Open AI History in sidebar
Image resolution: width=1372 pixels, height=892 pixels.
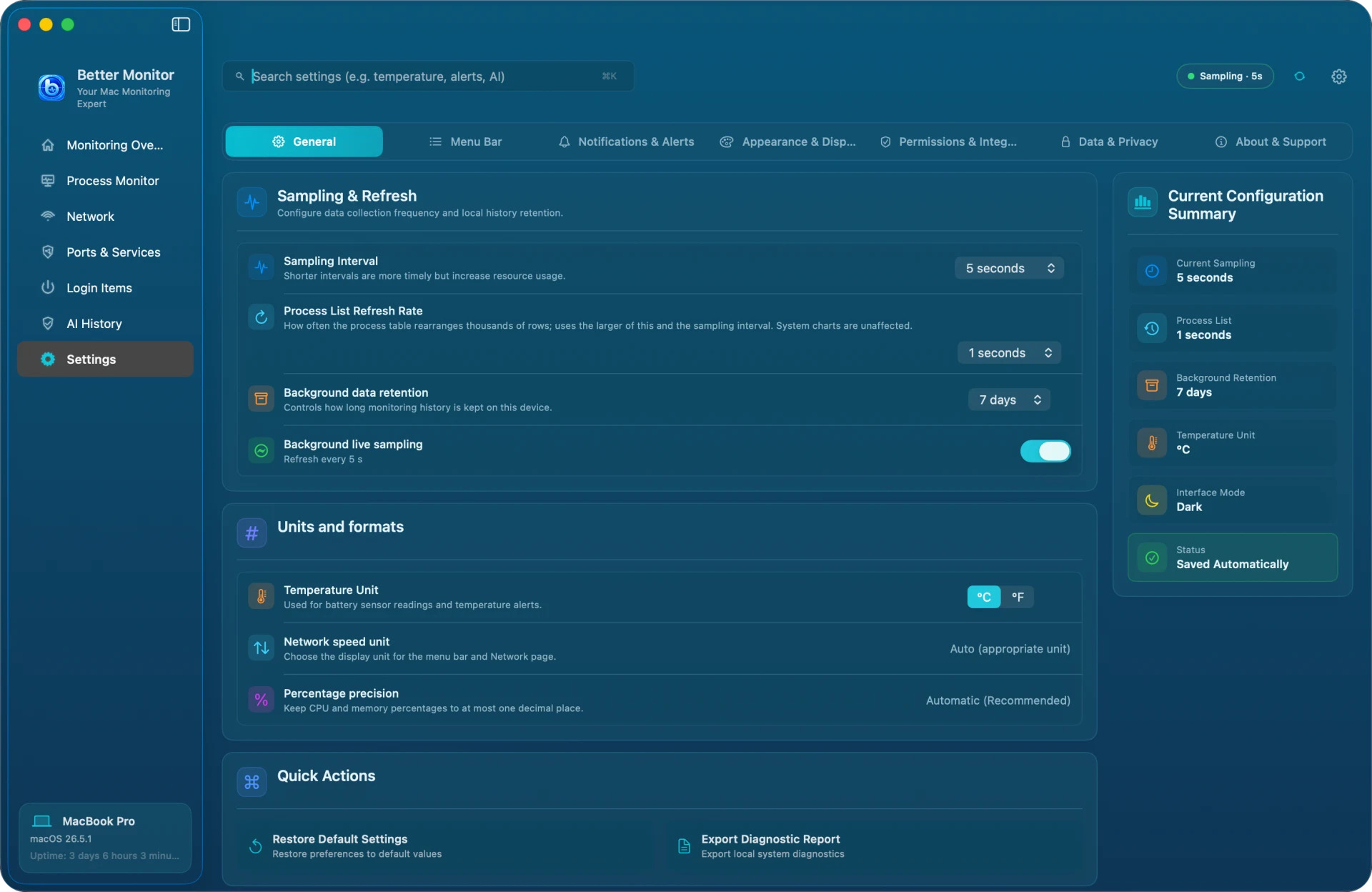105,324
